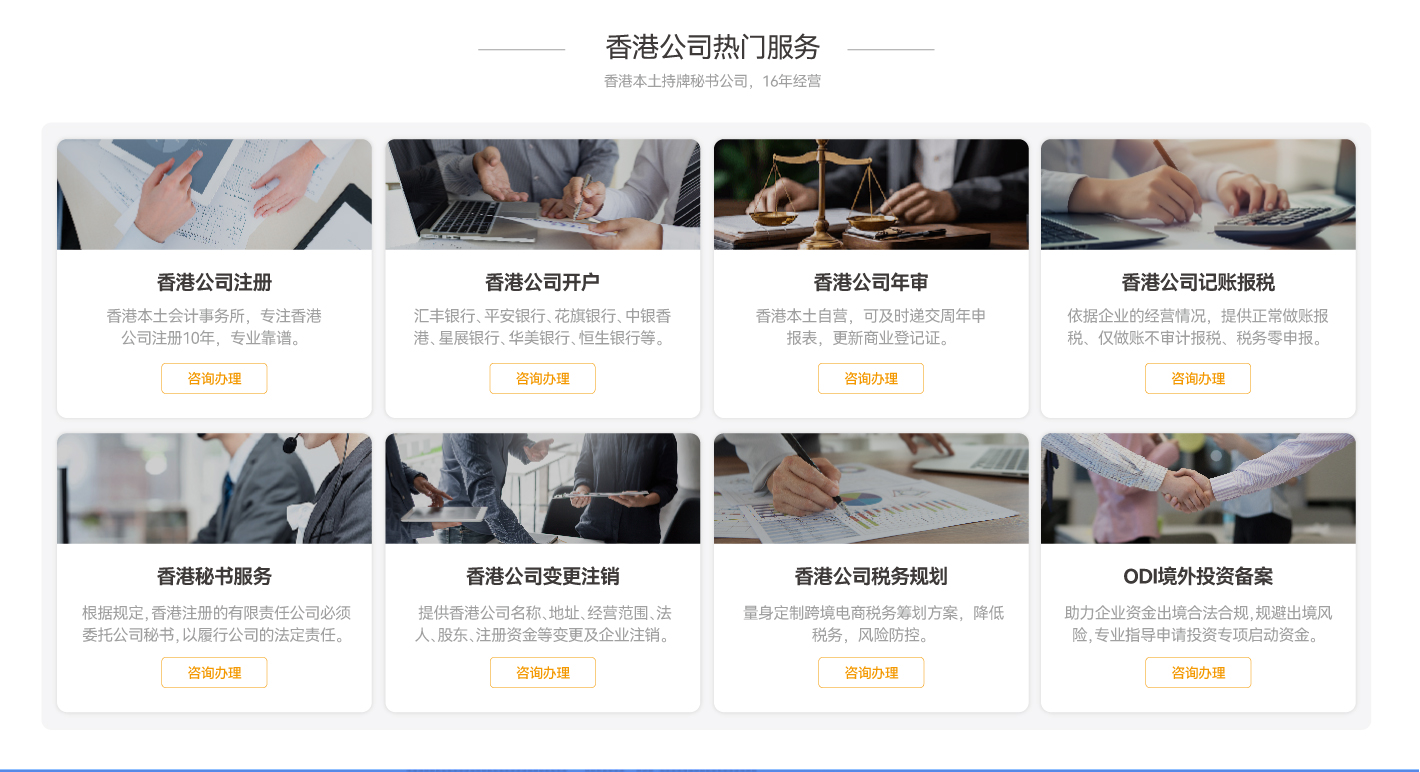
Task: Click 咨询办理 button under 香港公司记账报税
Action: 1198,378
